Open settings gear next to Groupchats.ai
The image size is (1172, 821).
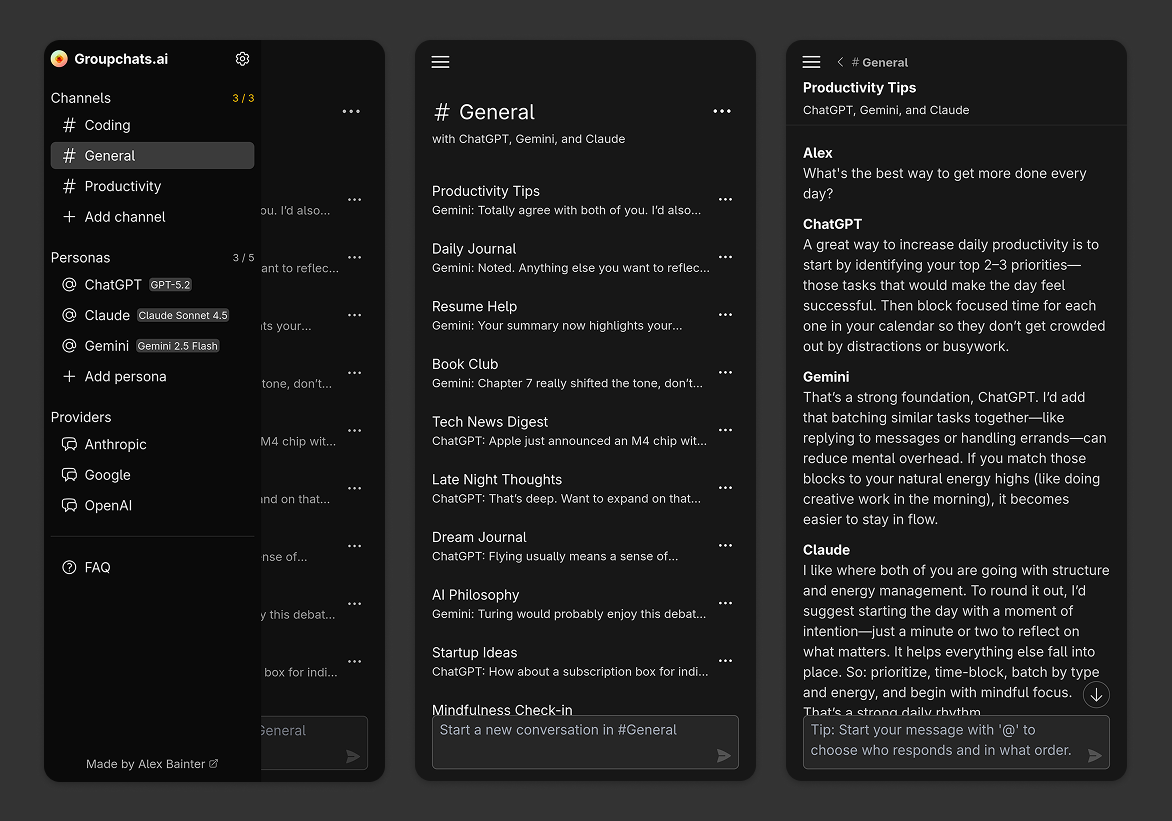pyautogui.click(x=242, y=59)
